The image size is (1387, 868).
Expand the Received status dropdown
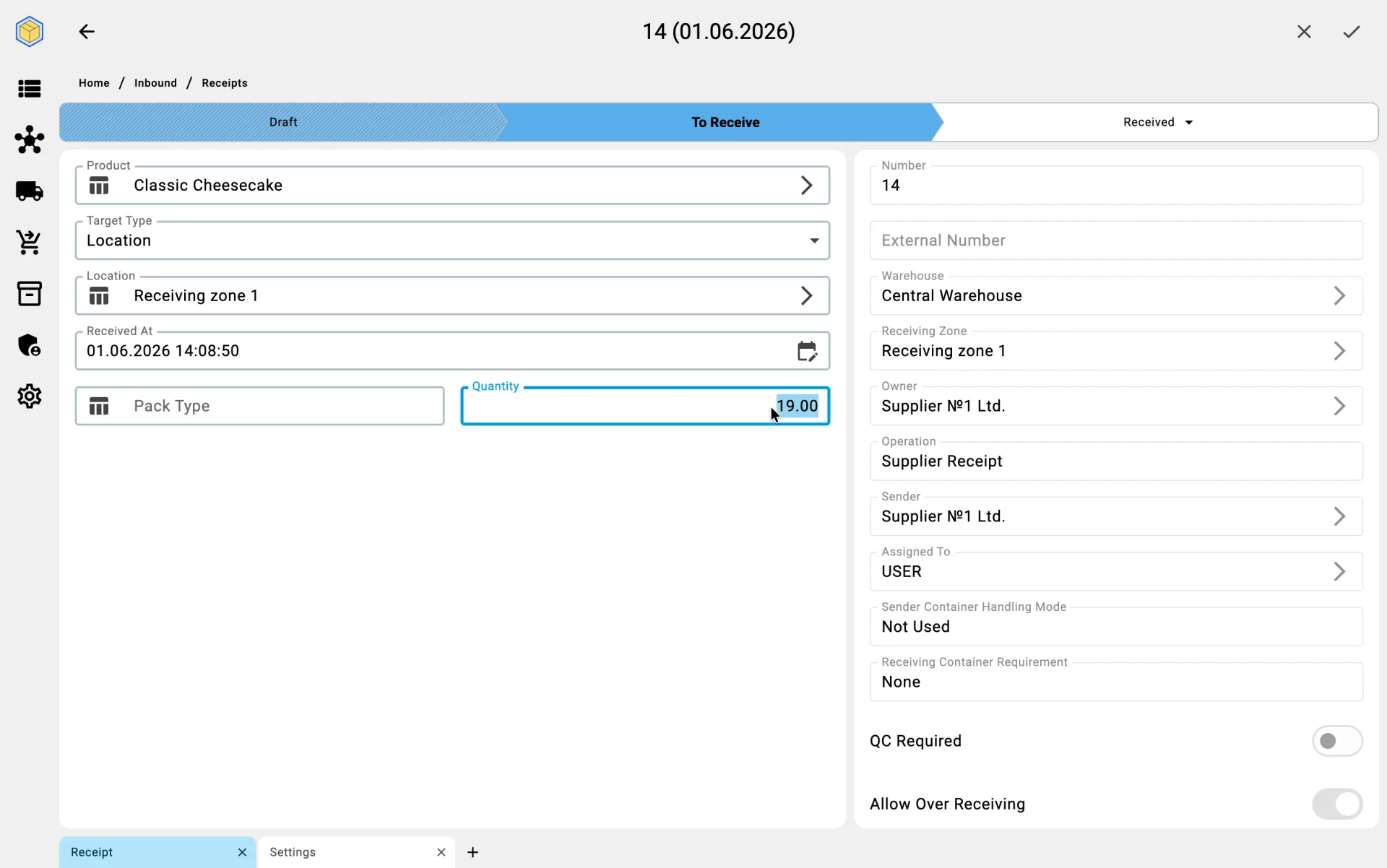(1189, 122)
